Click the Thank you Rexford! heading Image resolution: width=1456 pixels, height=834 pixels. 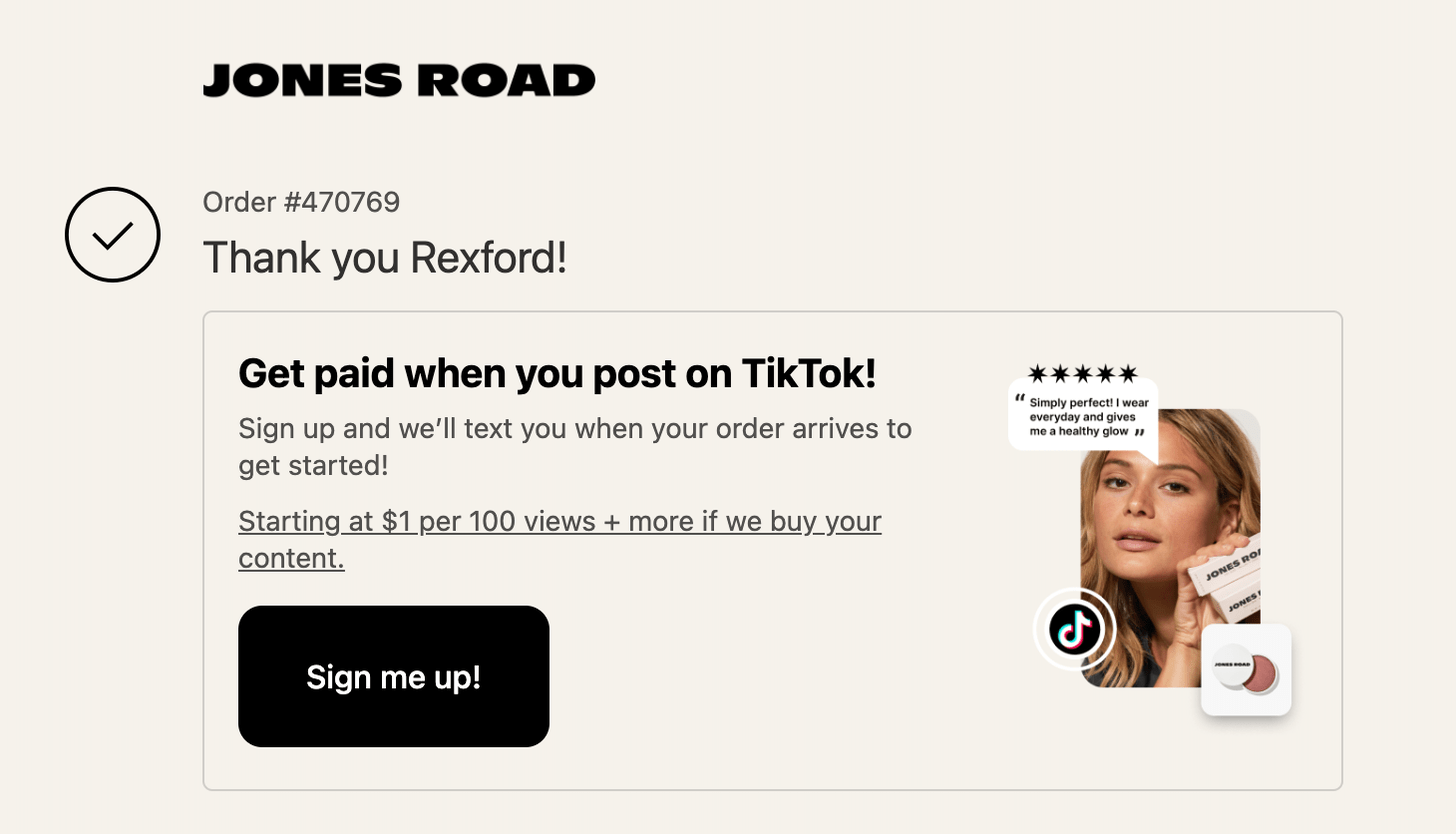384,258
